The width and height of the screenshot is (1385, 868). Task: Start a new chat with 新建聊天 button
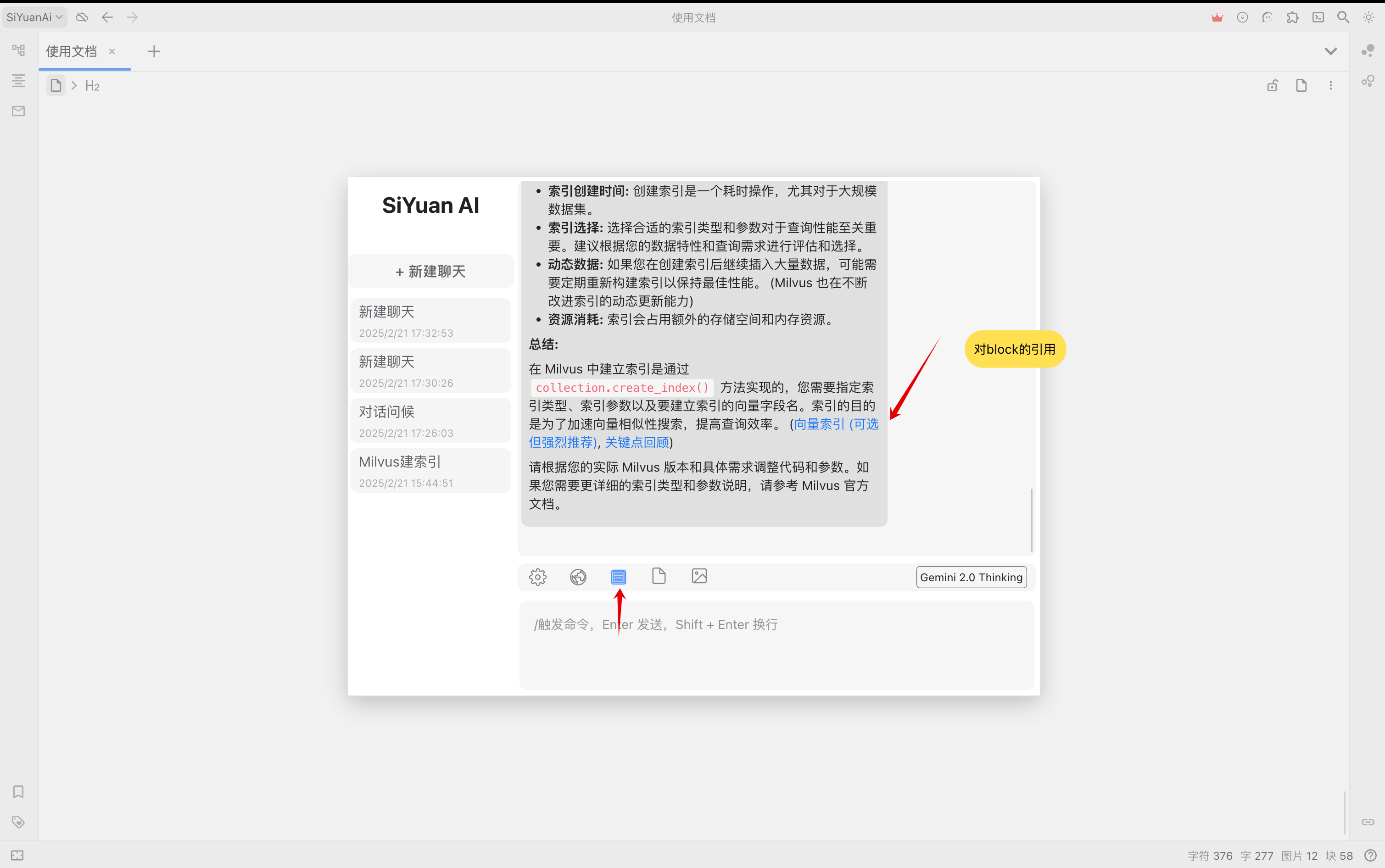tap(430, 271)
